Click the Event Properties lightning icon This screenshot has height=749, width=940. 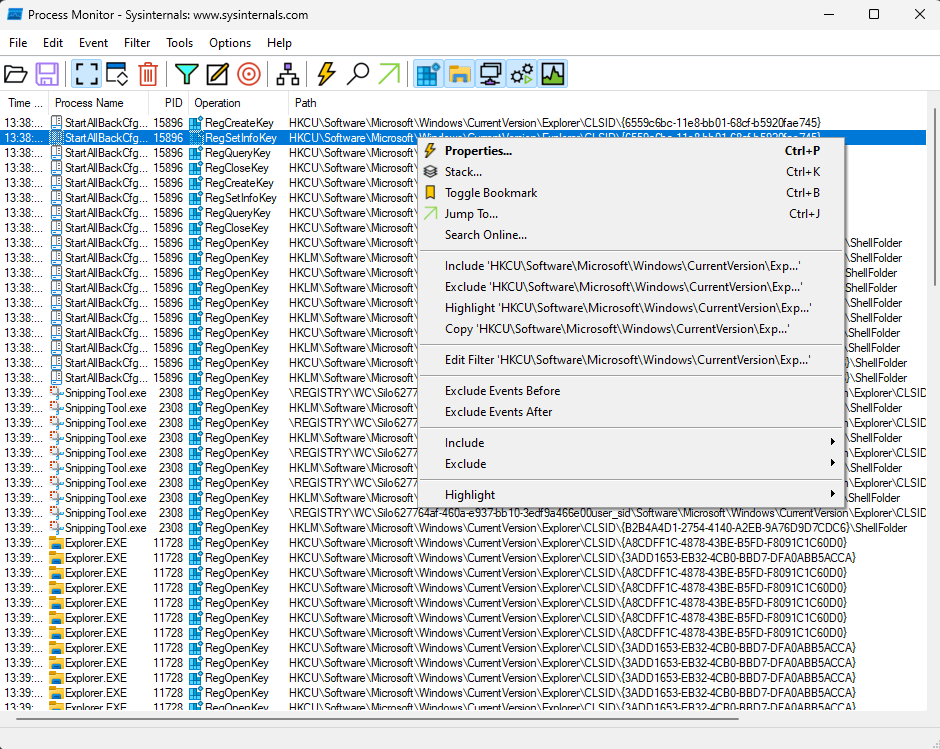[x=326, y=74]
